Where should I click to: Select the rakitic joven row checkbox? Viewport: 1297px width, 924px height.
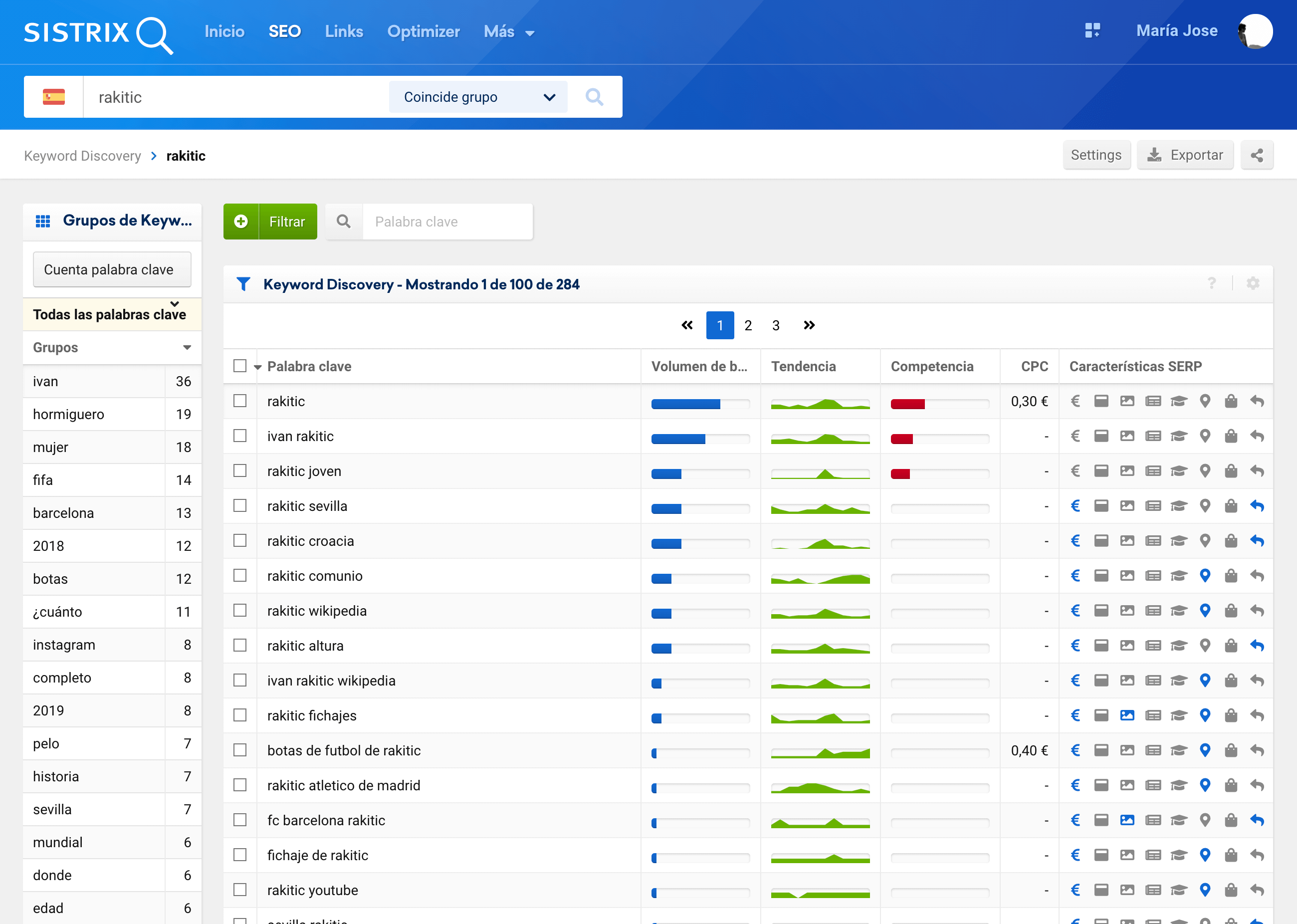coord(240,470)
